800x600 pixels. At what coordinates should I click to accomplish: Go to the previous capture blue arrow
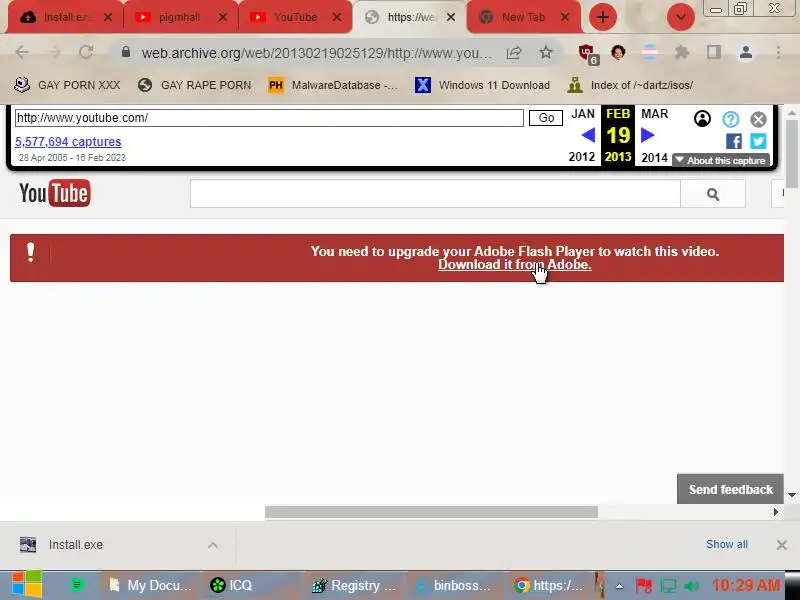point(588,135)
